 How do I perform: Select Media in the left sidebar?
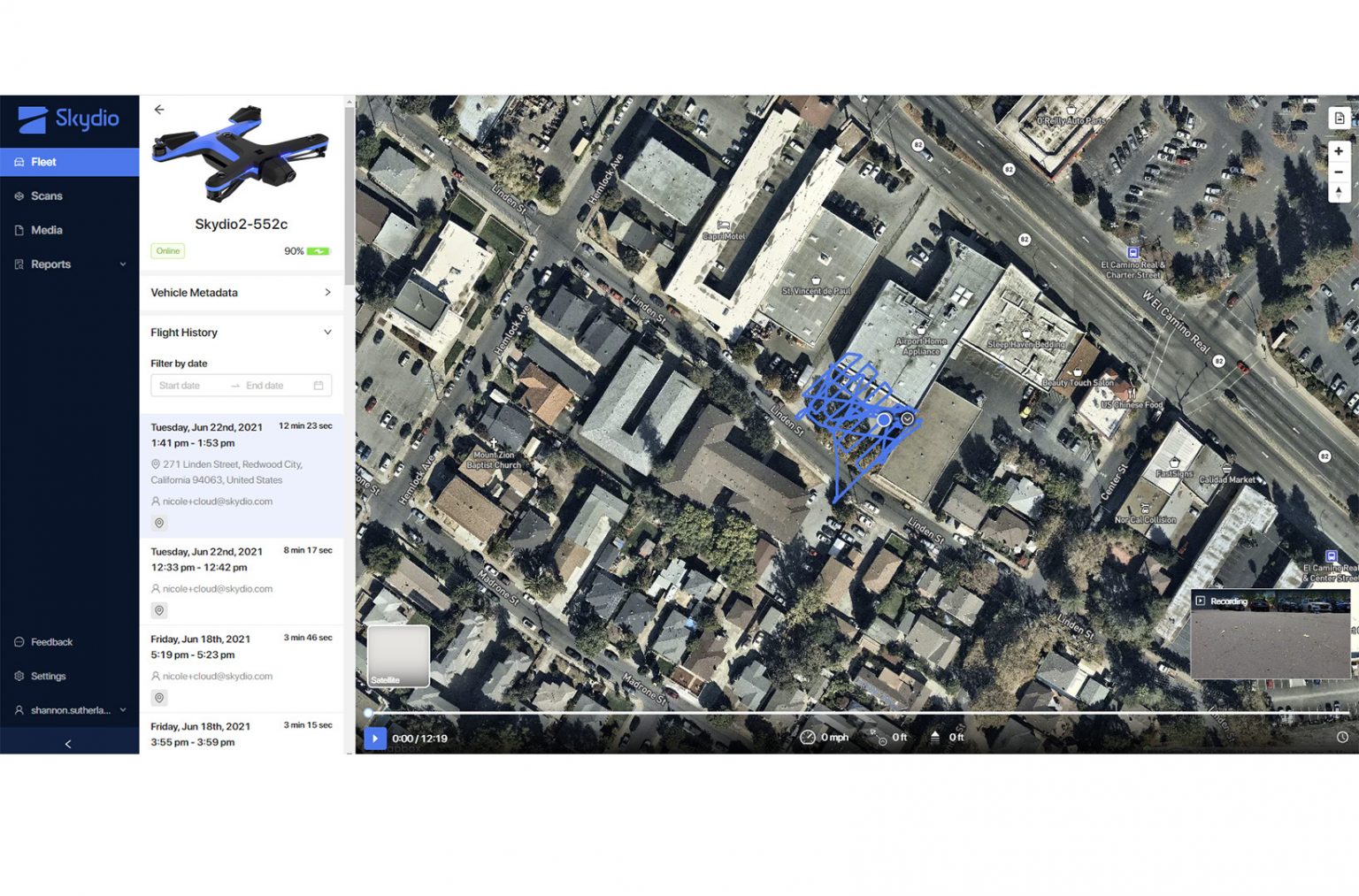click(48, 230)
